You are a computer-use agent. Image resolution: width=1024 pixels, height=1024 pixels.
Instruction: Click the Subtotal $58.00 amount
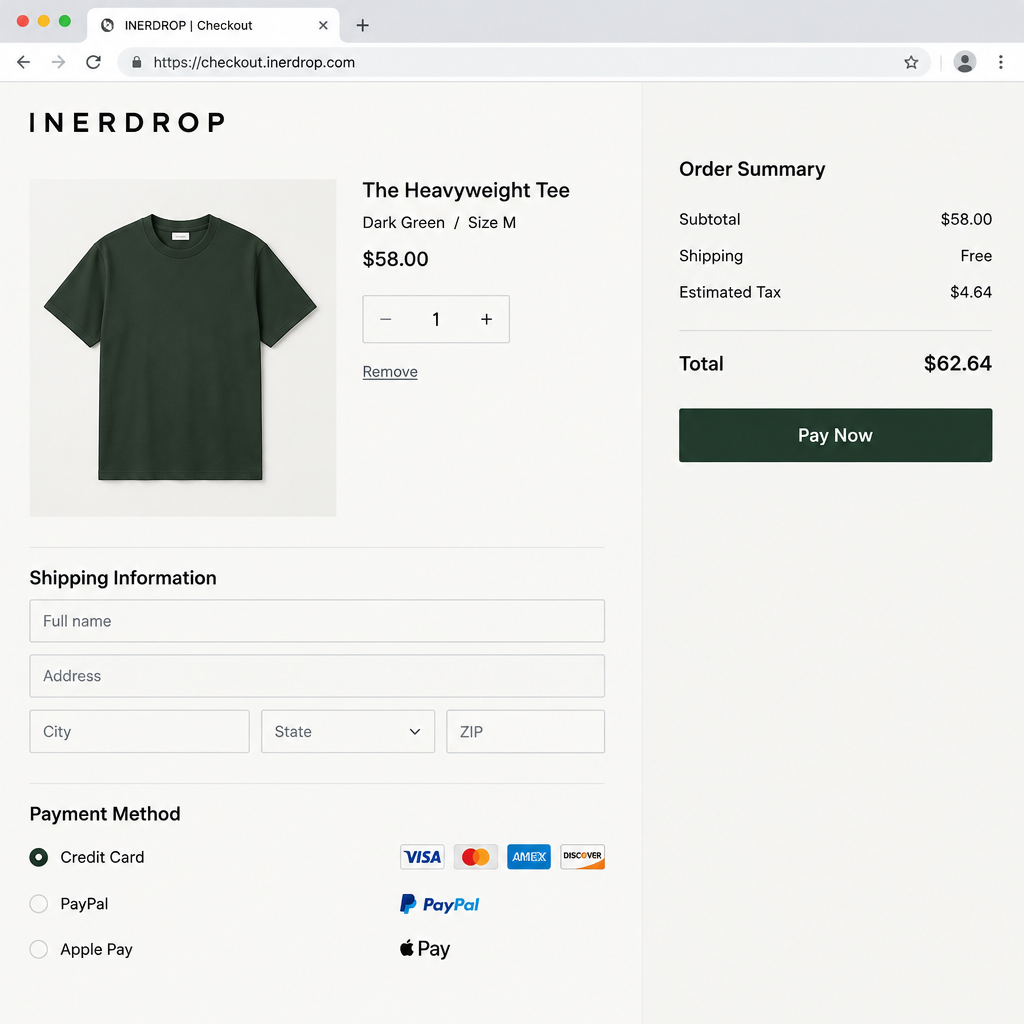966,219
